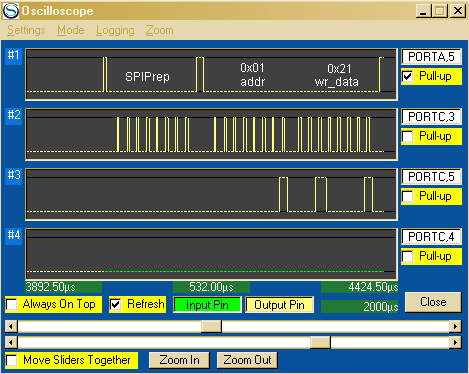Click the 0x01 addr annotation
469x374 pixels.
253,75
